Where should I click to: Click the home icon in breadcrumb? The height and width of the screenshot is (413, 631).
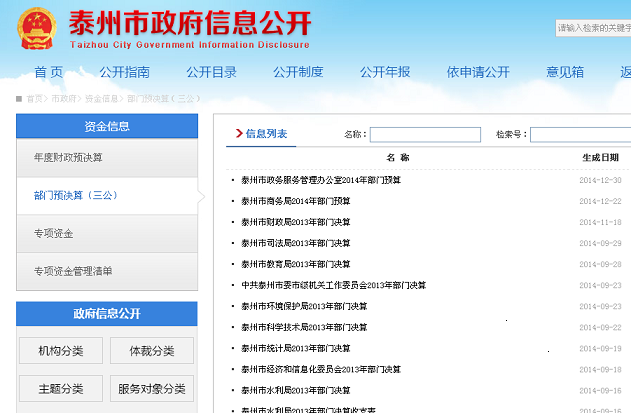coord(20,99)
